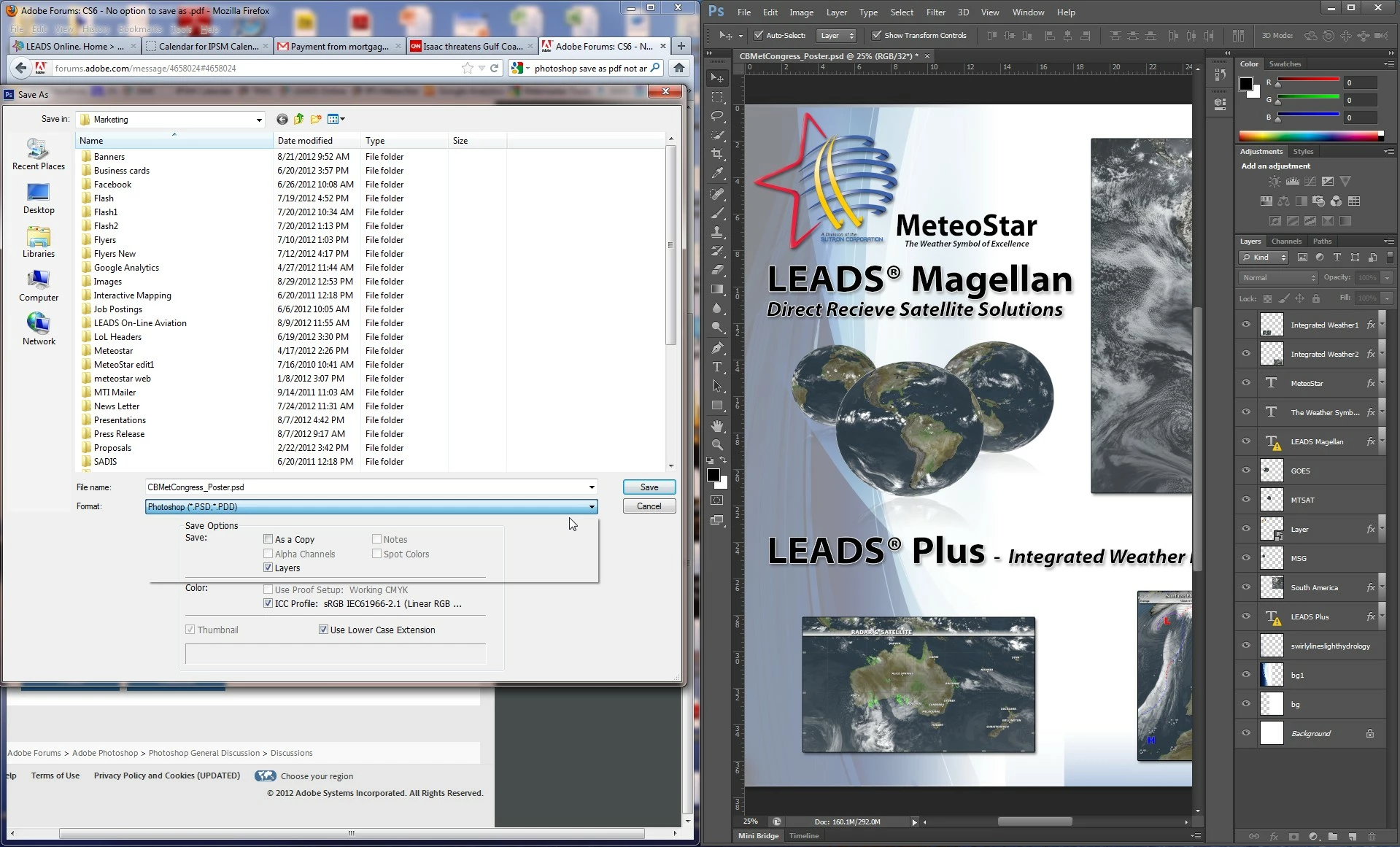Open the Auto-Select Layer dropdown

837,35
